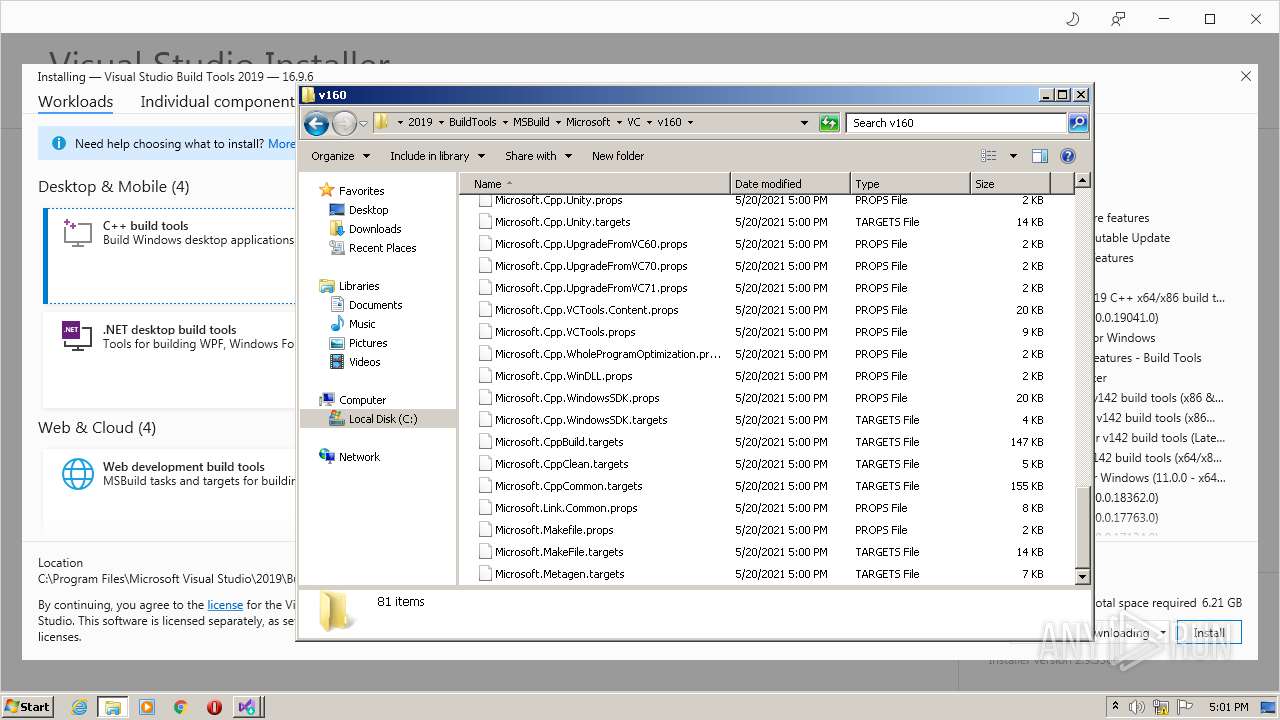Expand the view options dropdown arrow
This screenshot has height=720, width=1280.
point(1012,156)
